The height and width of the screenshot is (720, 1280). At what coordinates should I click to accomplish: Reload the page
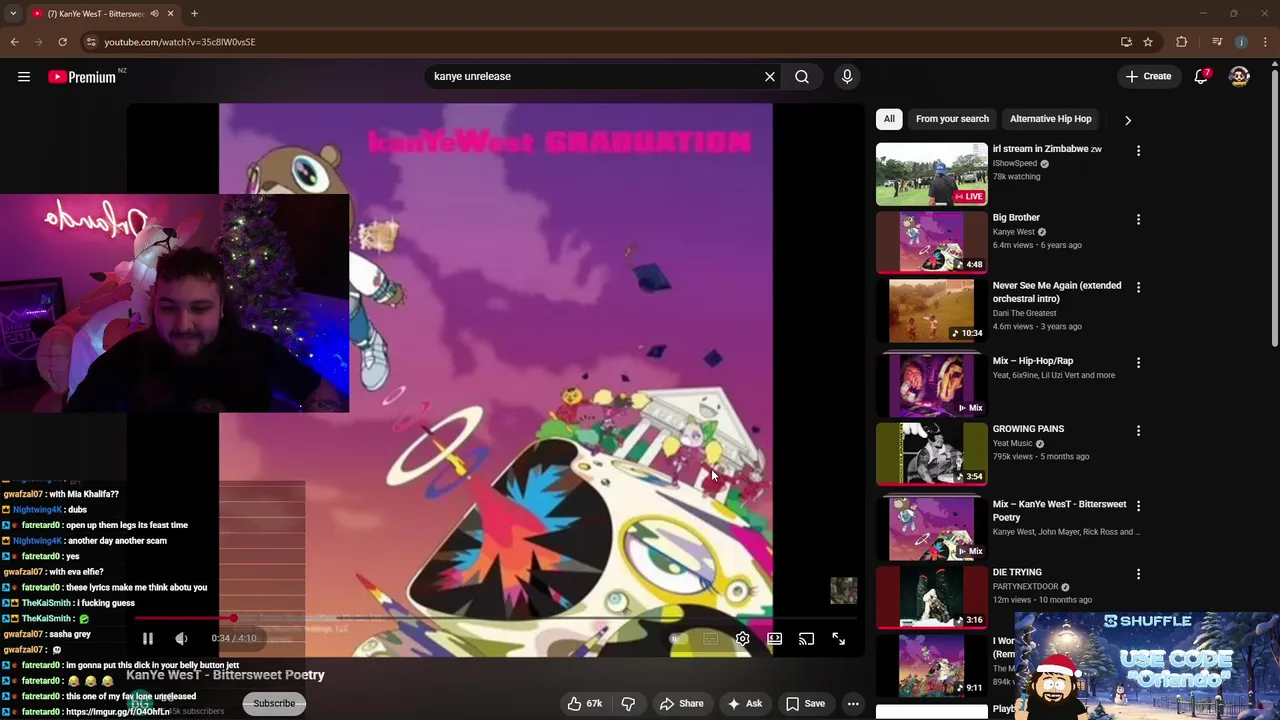[62, 42]
